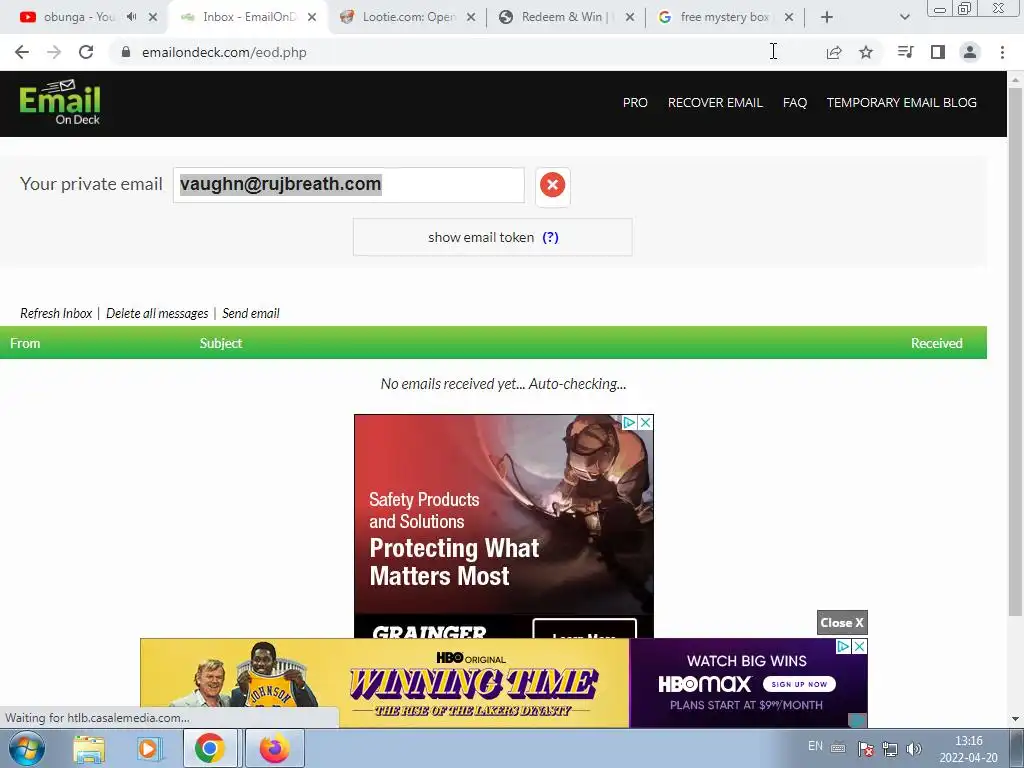This screenshot has width=1024, height=768.
Task: Open the Windows Start menu
Action: coord(26,748)
